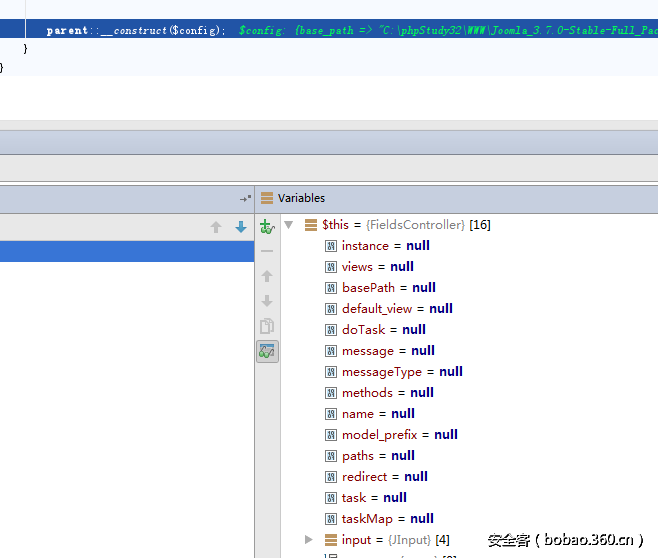Viewport: 658px width, 558px height.
Task: Select the instance = null variable
Action: 385,246
